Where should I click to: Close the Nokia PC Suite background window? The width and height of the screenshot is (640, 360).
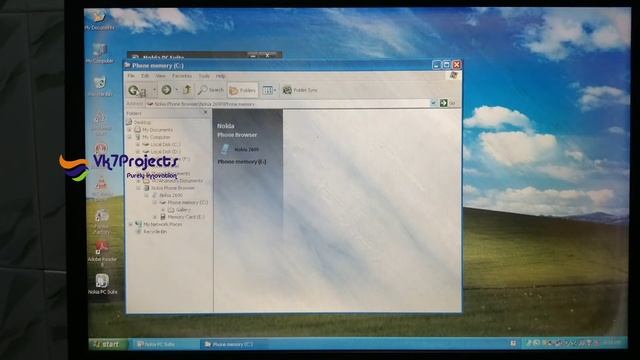coord(267,55)
